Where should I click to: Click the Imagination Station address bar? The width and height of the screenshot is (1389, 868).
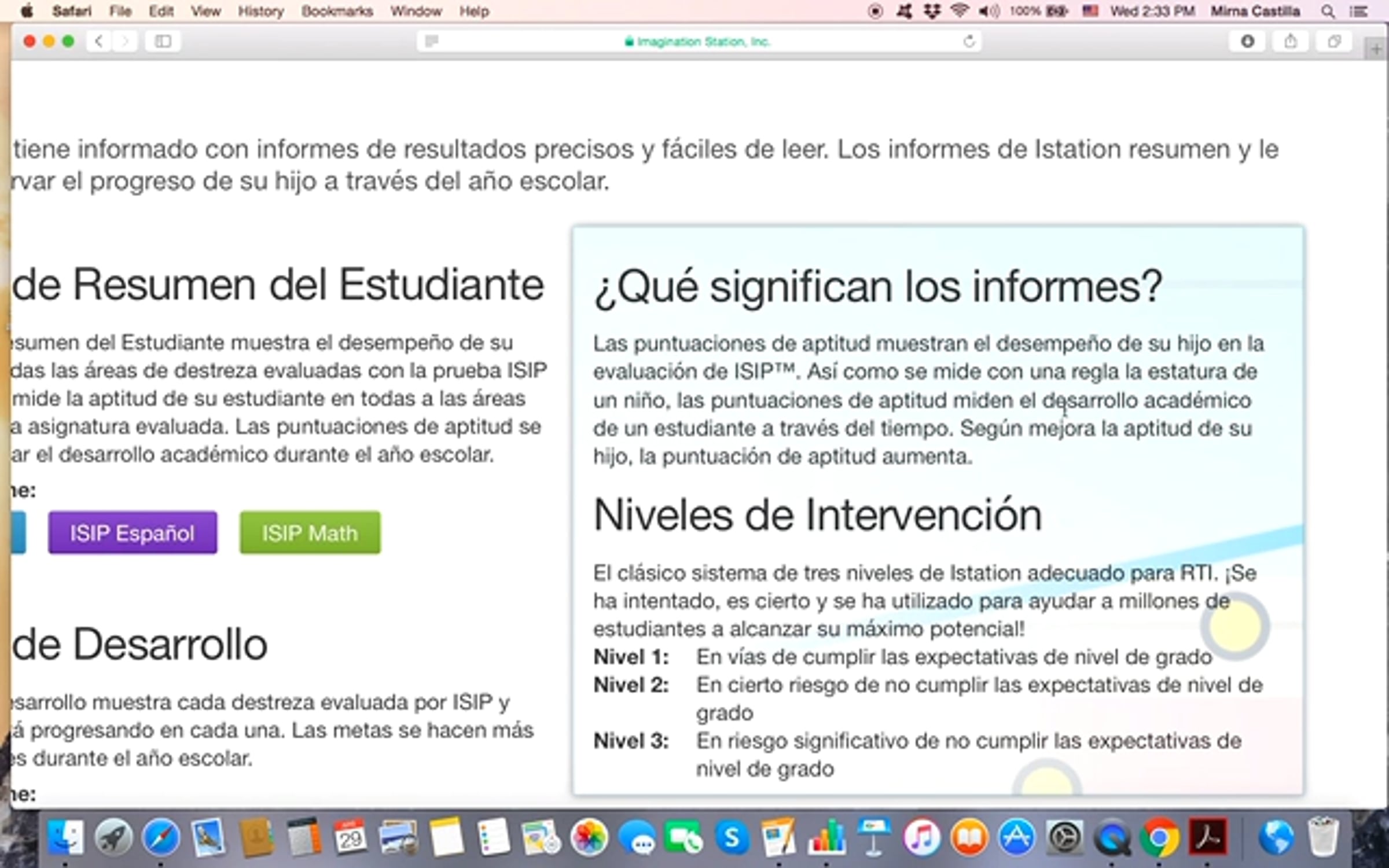point(699,41)
